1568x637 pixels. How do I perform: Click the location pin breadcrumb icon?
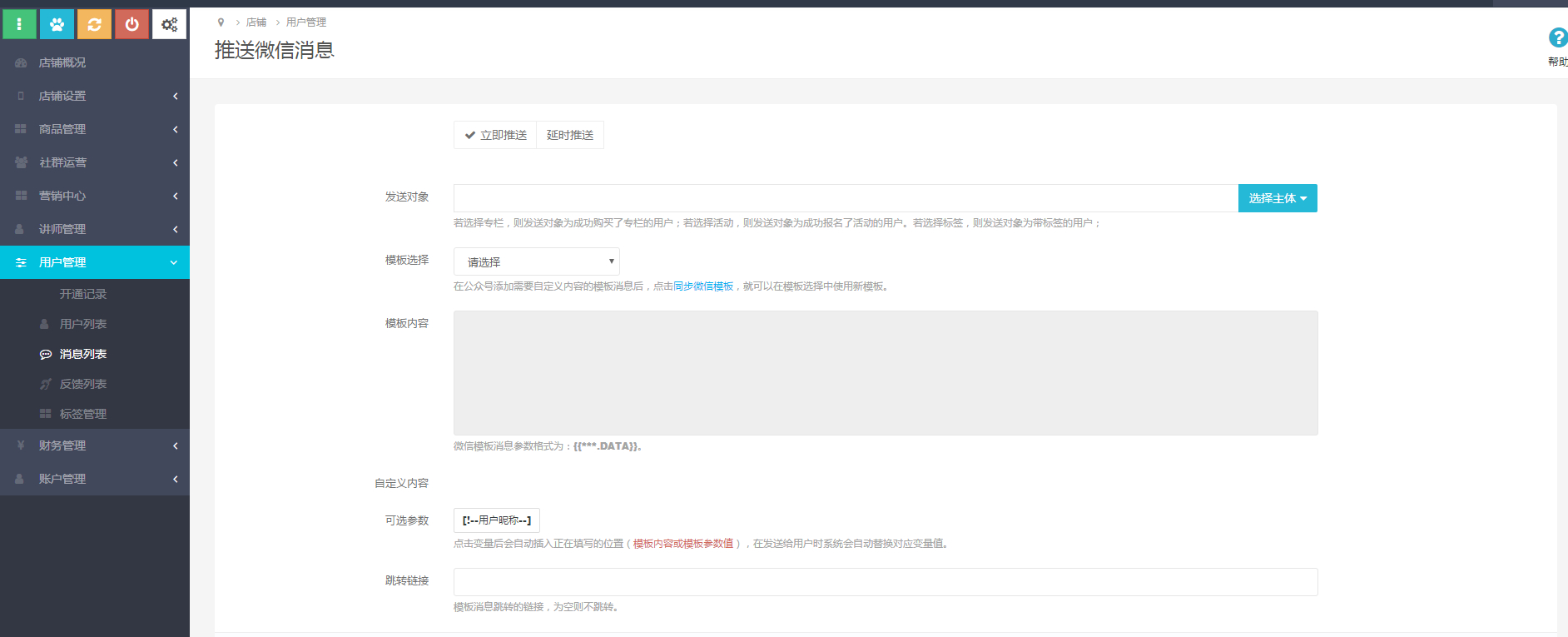[x=221, y=22]
